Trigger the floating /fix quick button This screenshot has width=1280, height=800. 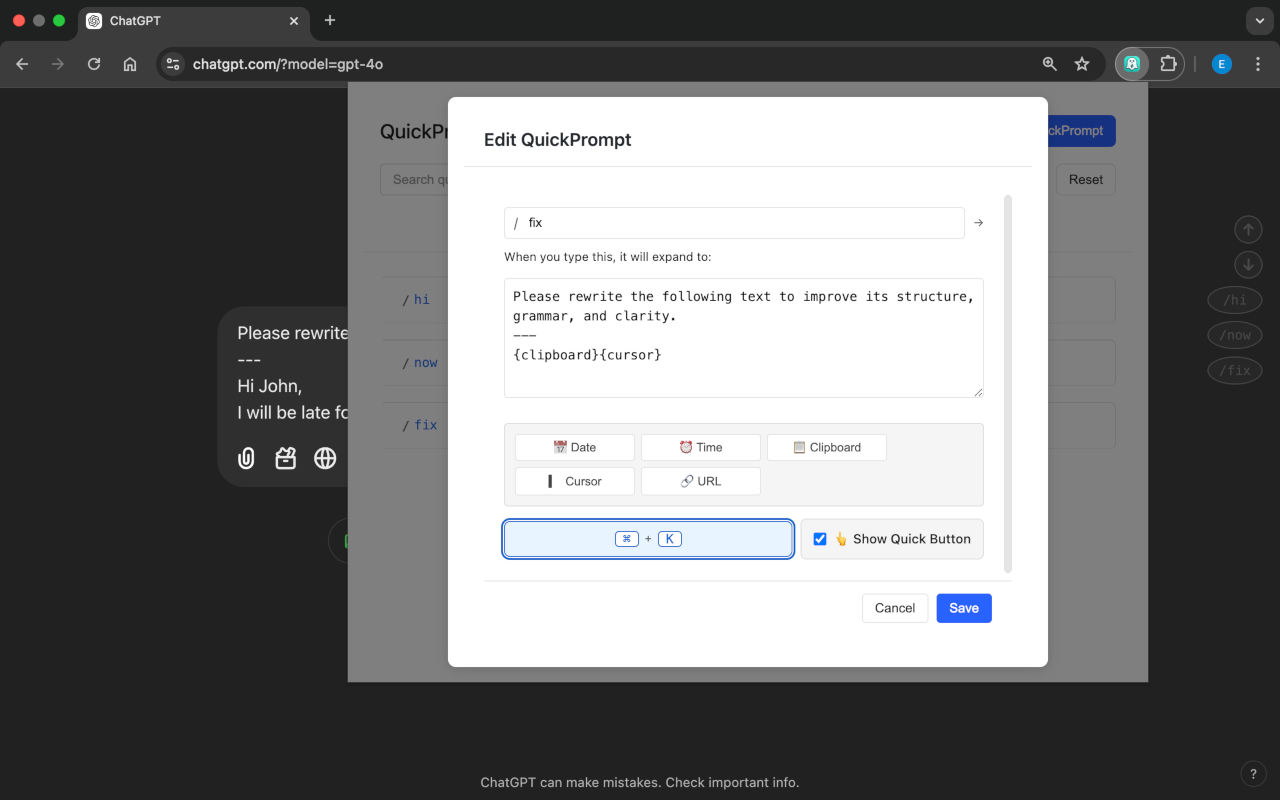(x=1234, y=370)
